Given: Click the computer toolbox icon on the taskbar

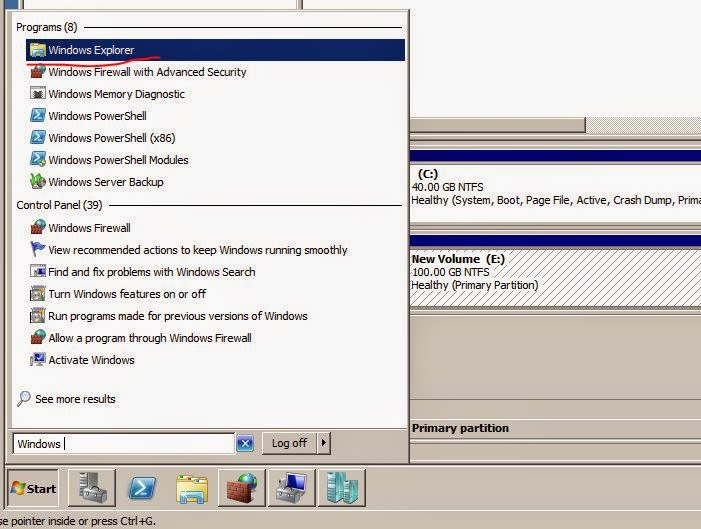Looking at the screenshot, I should point(292,488).
